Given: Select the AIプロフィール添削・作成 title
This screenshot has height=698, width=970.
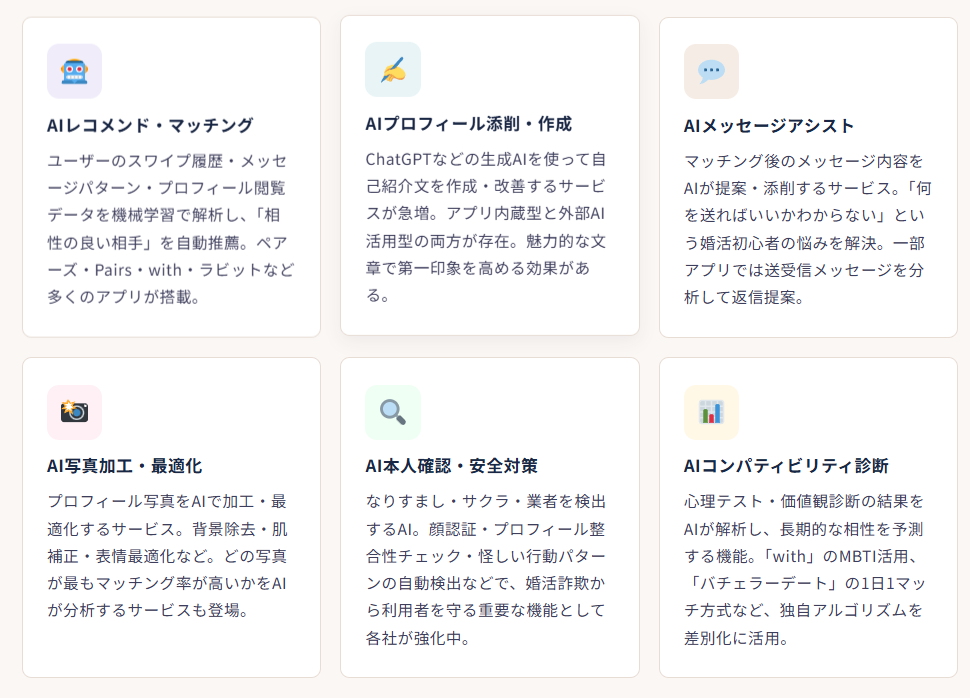Looking at the screenshot, I should click(x=468, y=124).
